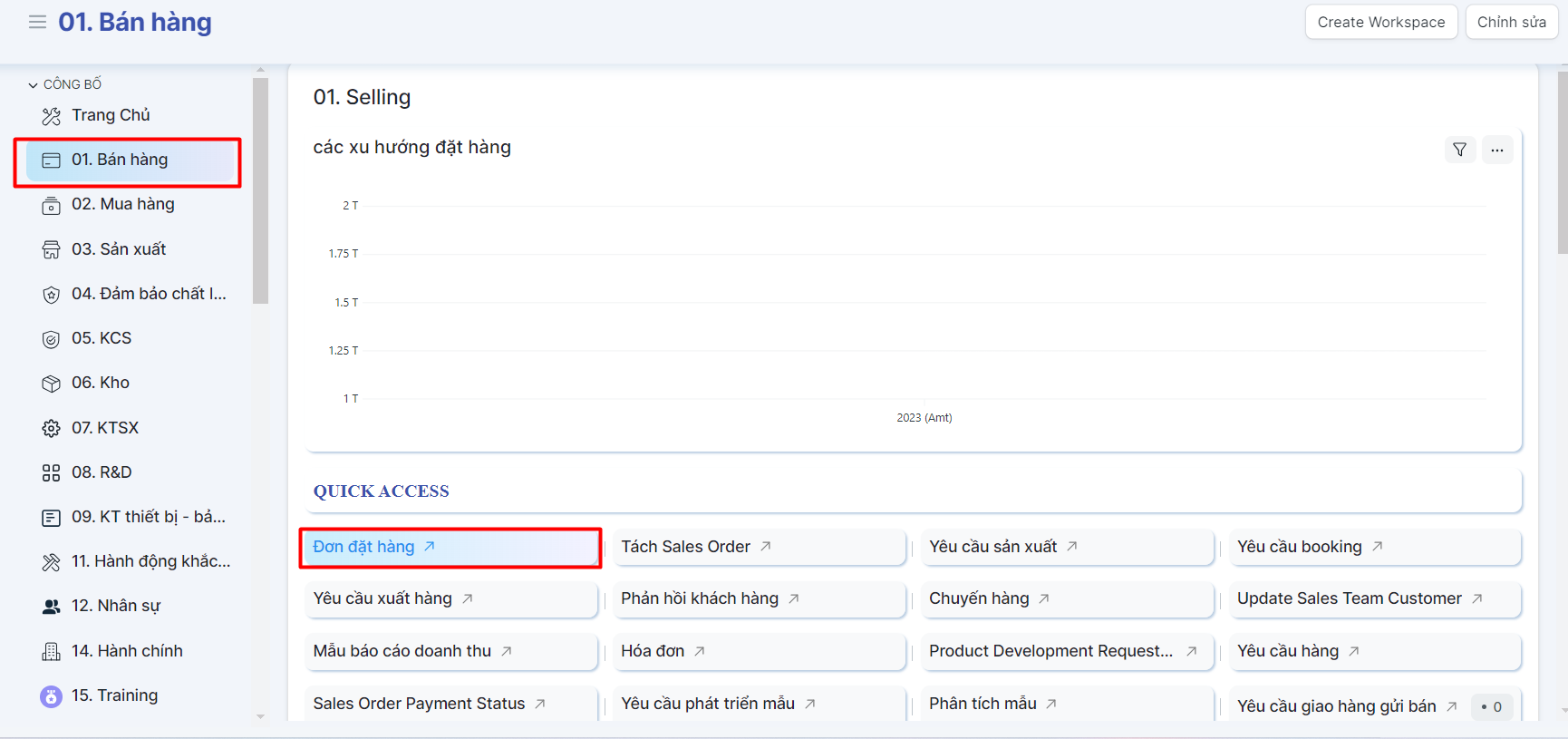This screenshot has width=1568, height=739.
Task: Click the Create Workspace button
Action: (1380, 22)
